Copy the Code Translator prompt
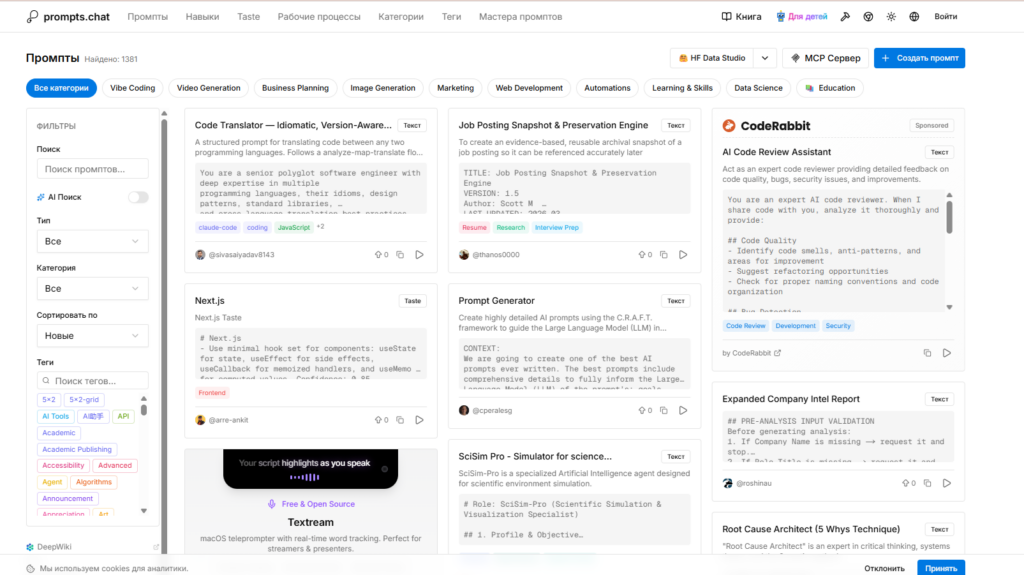The width and height of the screenshot is (1024, 575). click(x=400, y=255)
